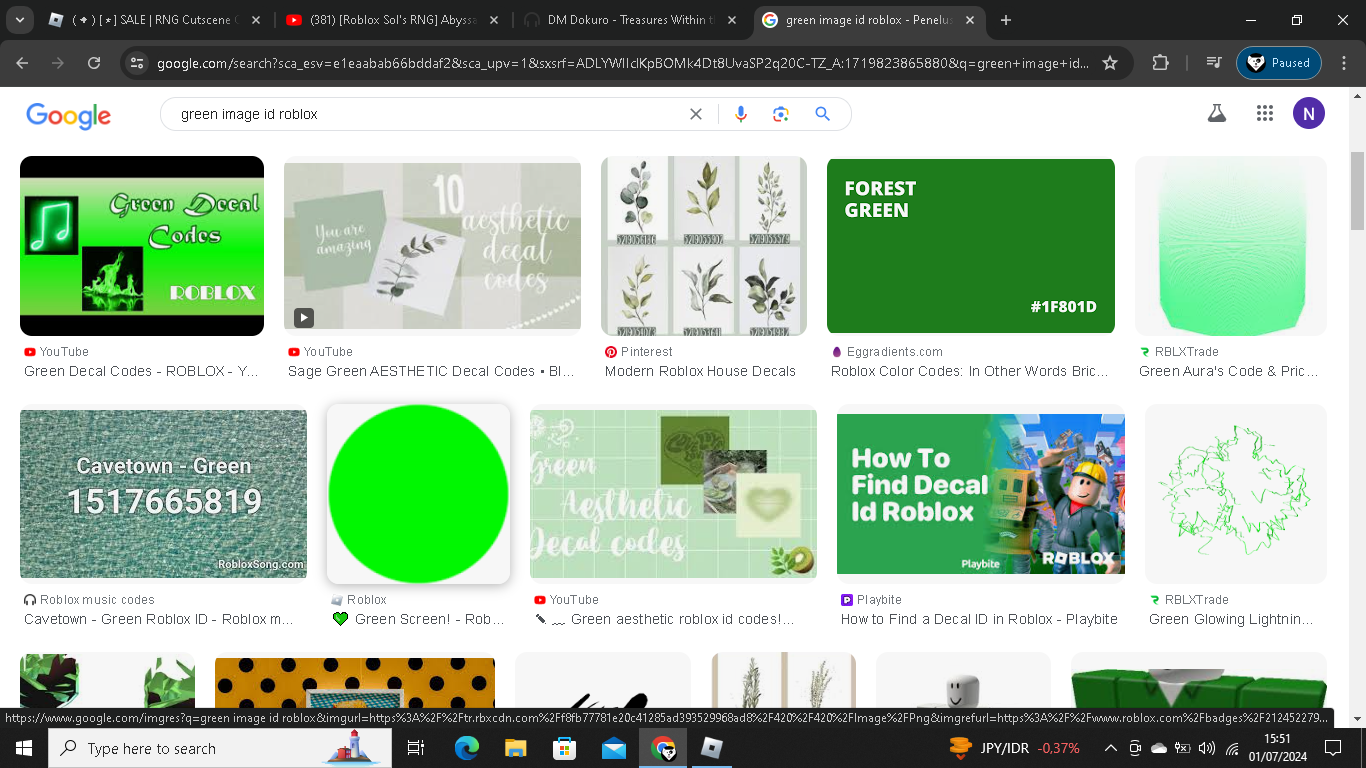The height and width of the screenshot is (768, 1366).
Task: Clear the search box with X icon
Action: pyautogui.click(x=696, y=114)
